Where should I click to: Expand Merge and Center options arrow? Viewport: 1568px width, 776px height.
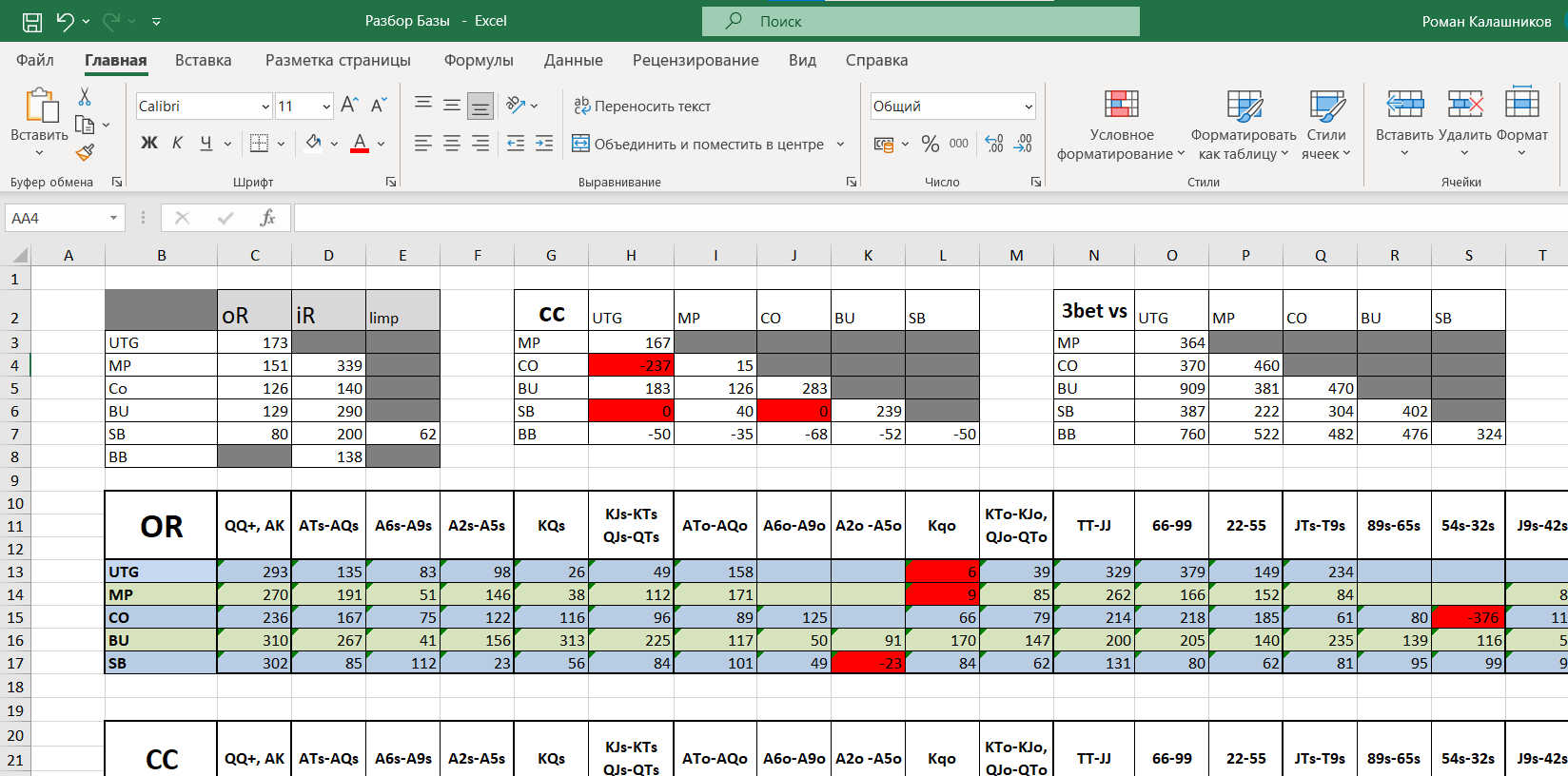coord(840,145)
